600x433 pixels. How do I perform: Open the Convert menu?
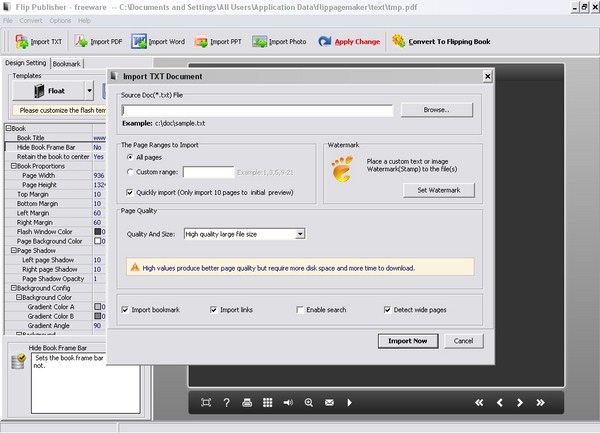click(31, 21)
